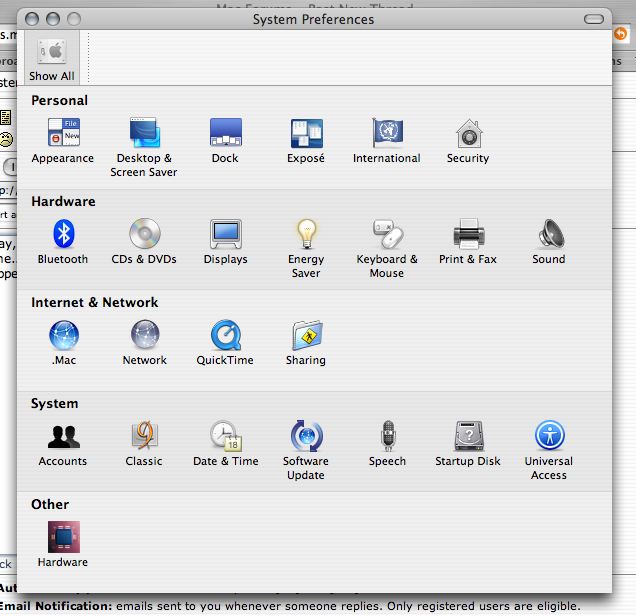Open Energy Saver preferences
This screenshot has width=636, height=616.
(x=306, y=249)
